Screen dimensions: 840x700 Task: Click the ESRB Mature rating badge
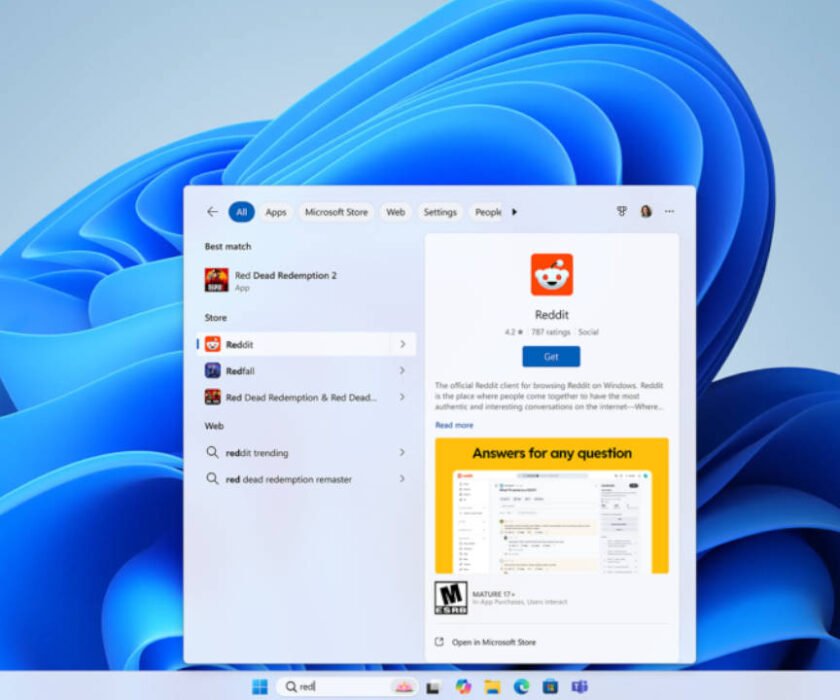[451, 598]
